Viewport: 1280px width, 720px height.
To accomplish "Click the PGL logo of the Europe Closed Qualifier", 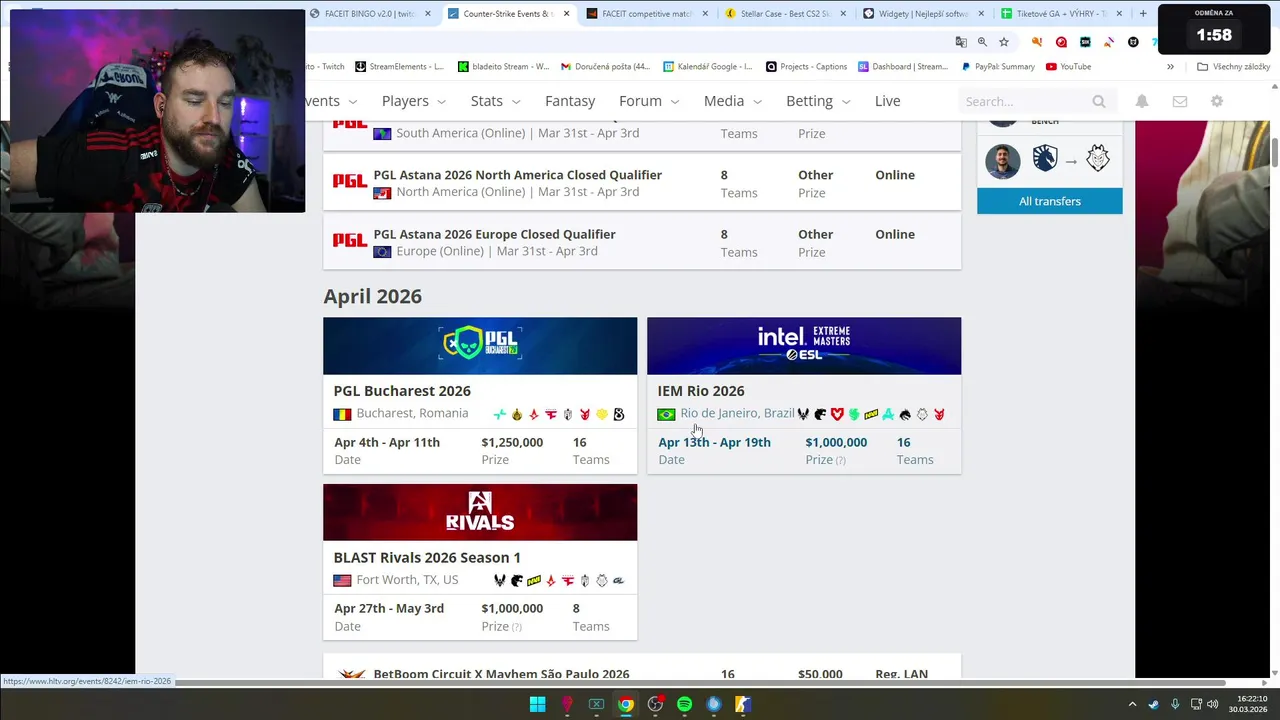I will pyautogui.click(x=349, y=241).
